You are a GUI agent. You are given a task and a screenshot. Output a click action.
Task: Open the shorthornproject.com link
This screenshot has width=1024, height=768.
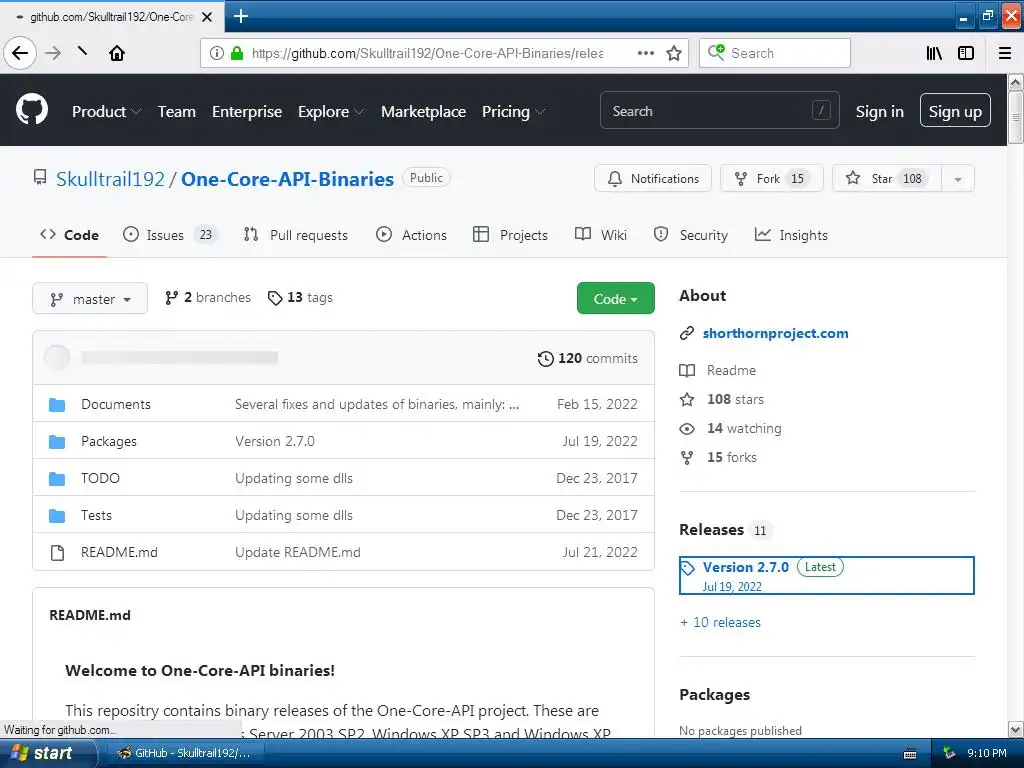tap(775, 333)
